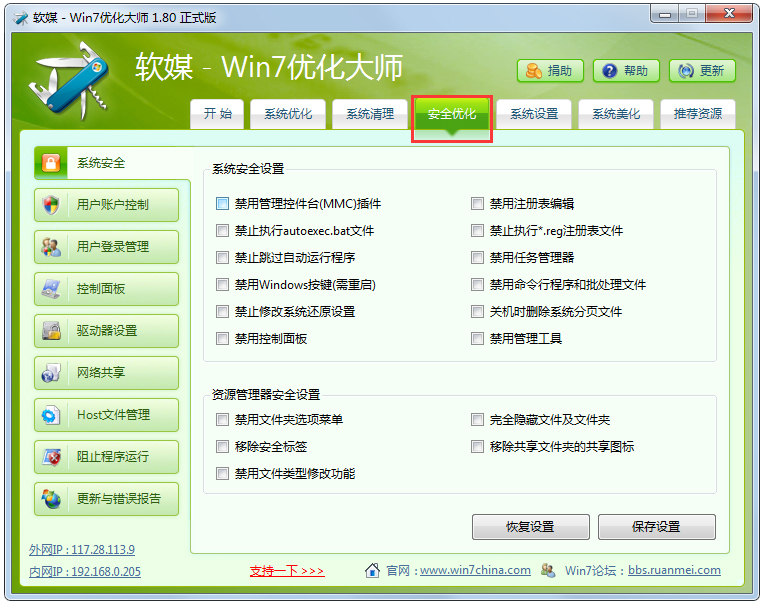Click the 系统安全 orange lock icon

51,163
